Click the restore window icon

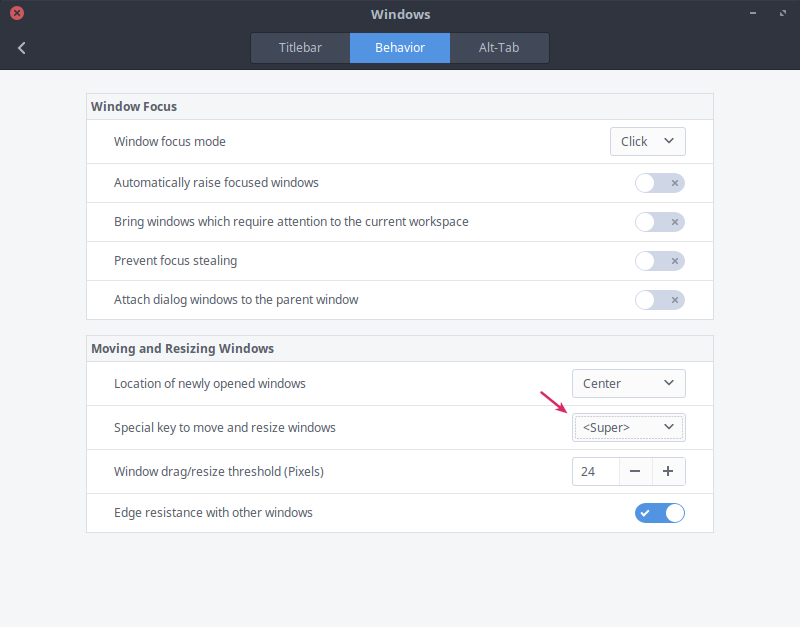point(782,13)
